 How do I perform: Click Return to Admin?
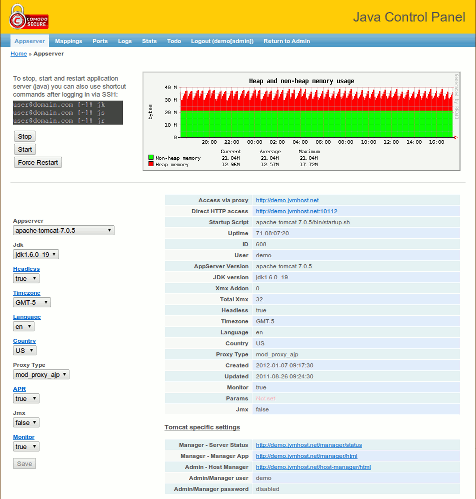pos(287,41)
